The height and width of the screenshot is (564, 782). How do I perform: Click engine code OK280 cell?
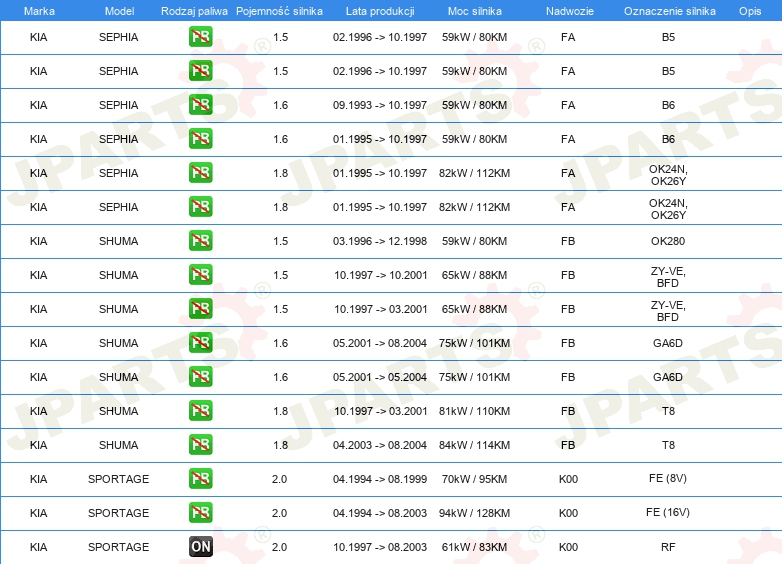click(x=668, y=241)
